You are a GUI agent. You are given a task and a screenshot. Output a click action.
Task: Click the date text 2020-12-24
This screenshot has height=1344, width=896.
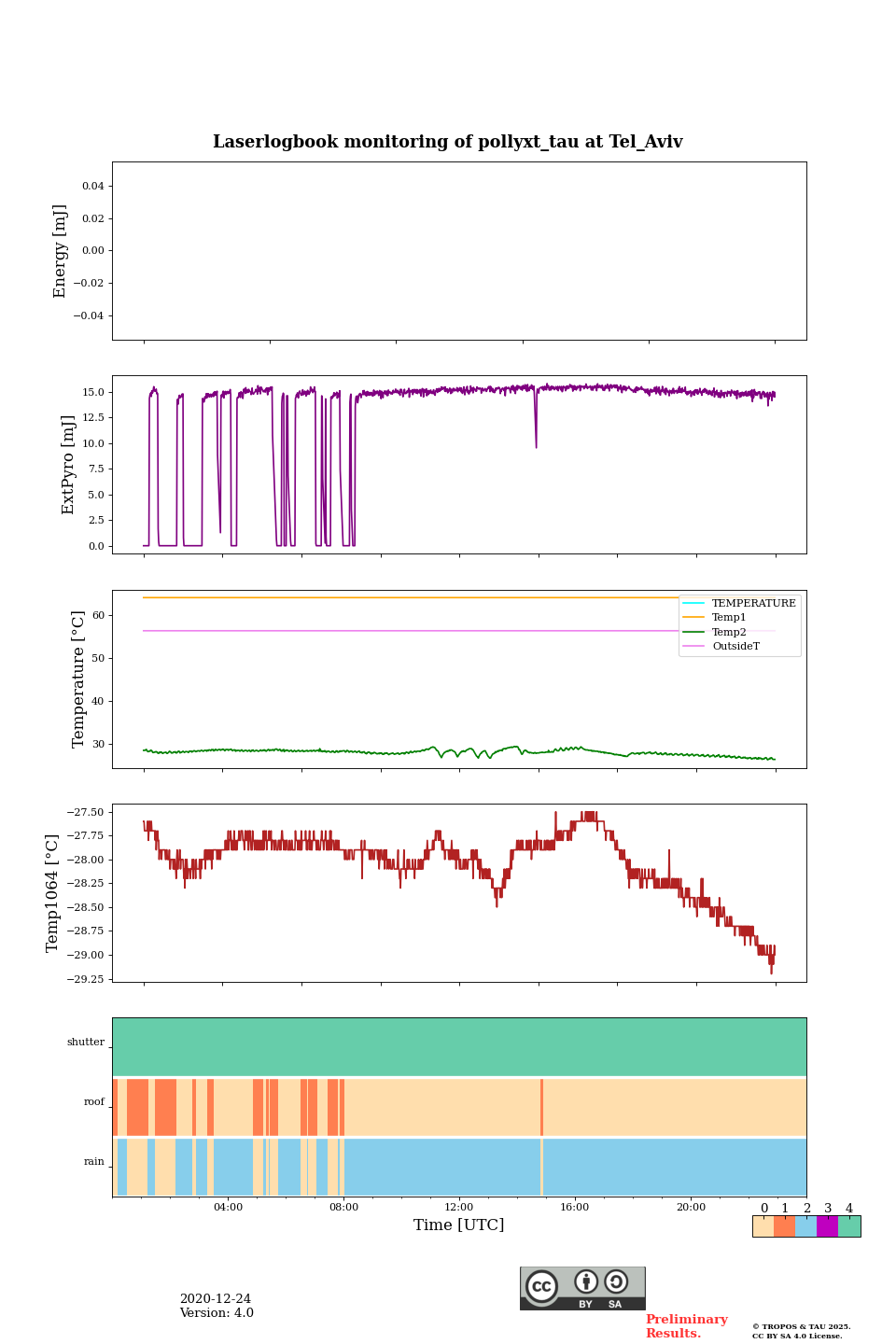click(216, 1299)
